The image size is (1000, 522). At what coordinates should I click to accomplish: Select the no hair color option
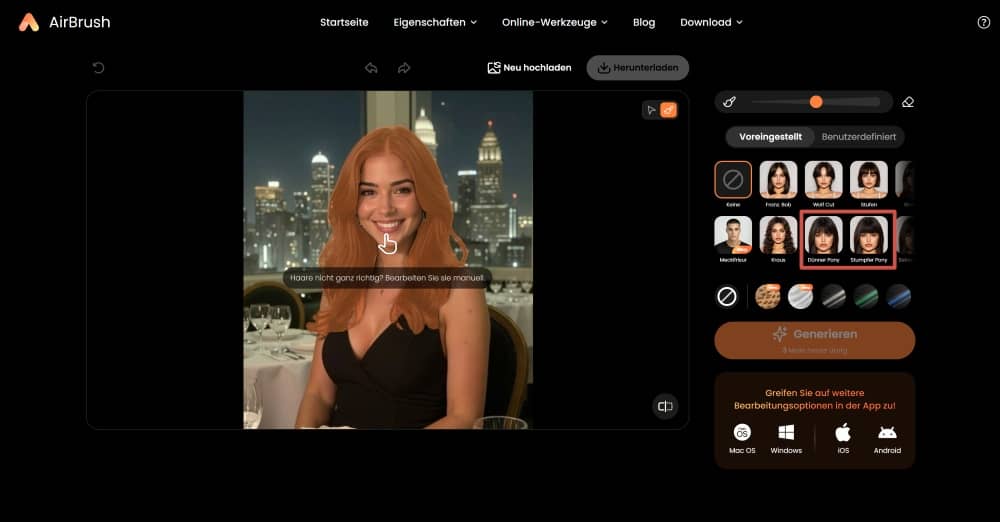pyautogui.click(x=727, y=296)
